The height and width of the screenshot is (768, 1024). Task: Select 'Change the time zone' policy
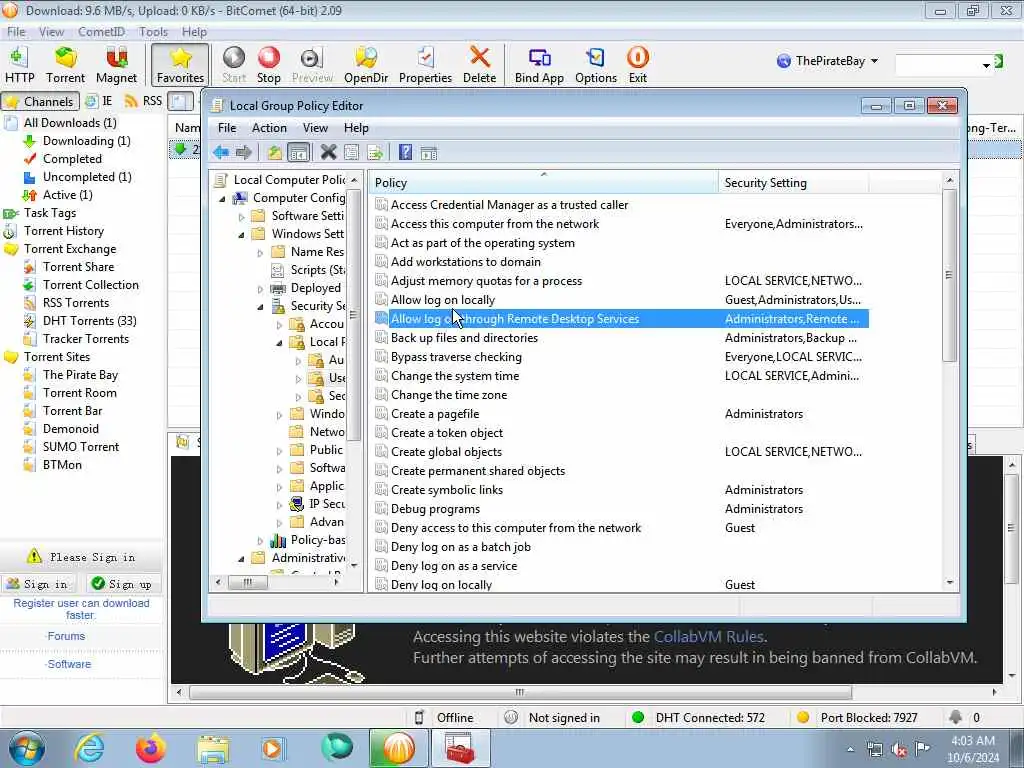tap(449, 395)
